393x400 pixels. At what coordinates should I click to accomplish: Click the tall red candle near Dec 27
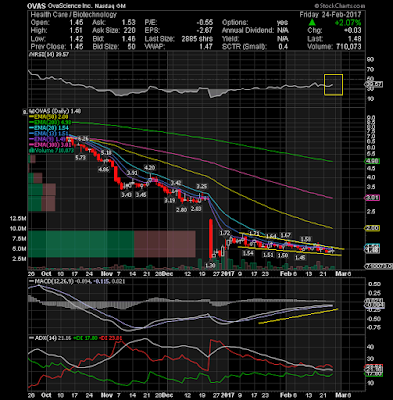(211, 238)
